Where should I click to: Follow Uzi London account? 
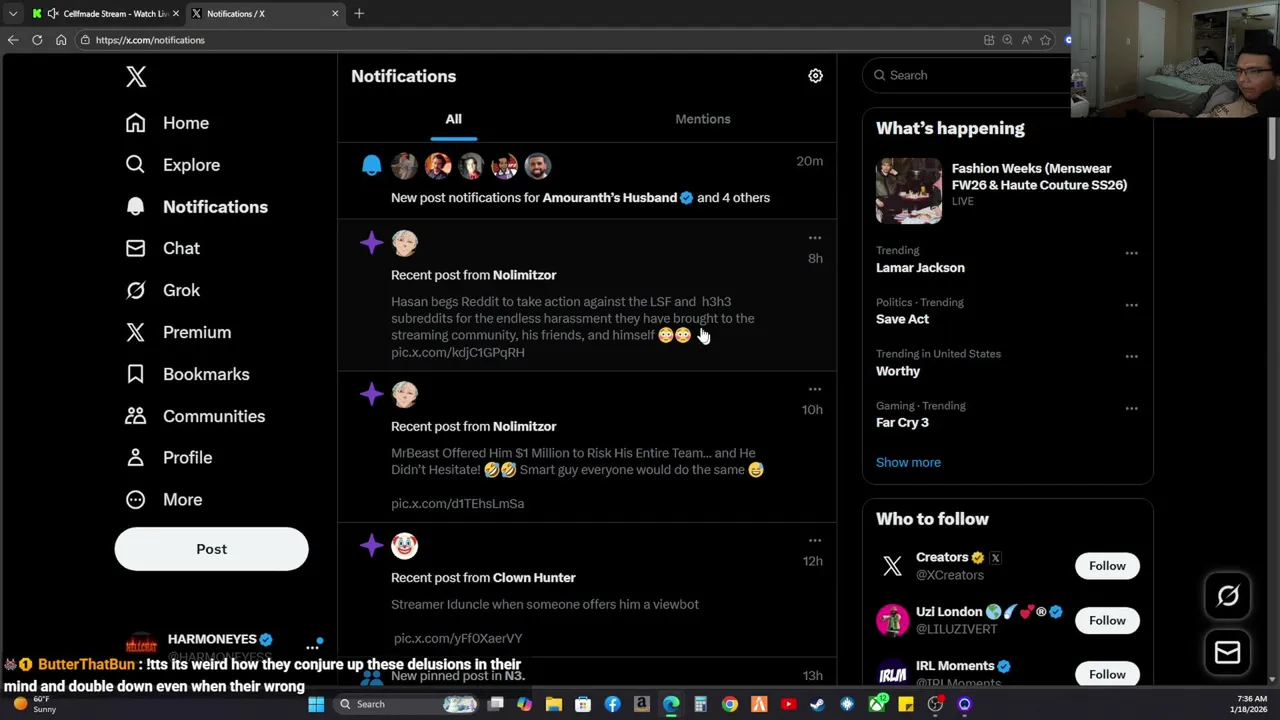point(1107,620)
